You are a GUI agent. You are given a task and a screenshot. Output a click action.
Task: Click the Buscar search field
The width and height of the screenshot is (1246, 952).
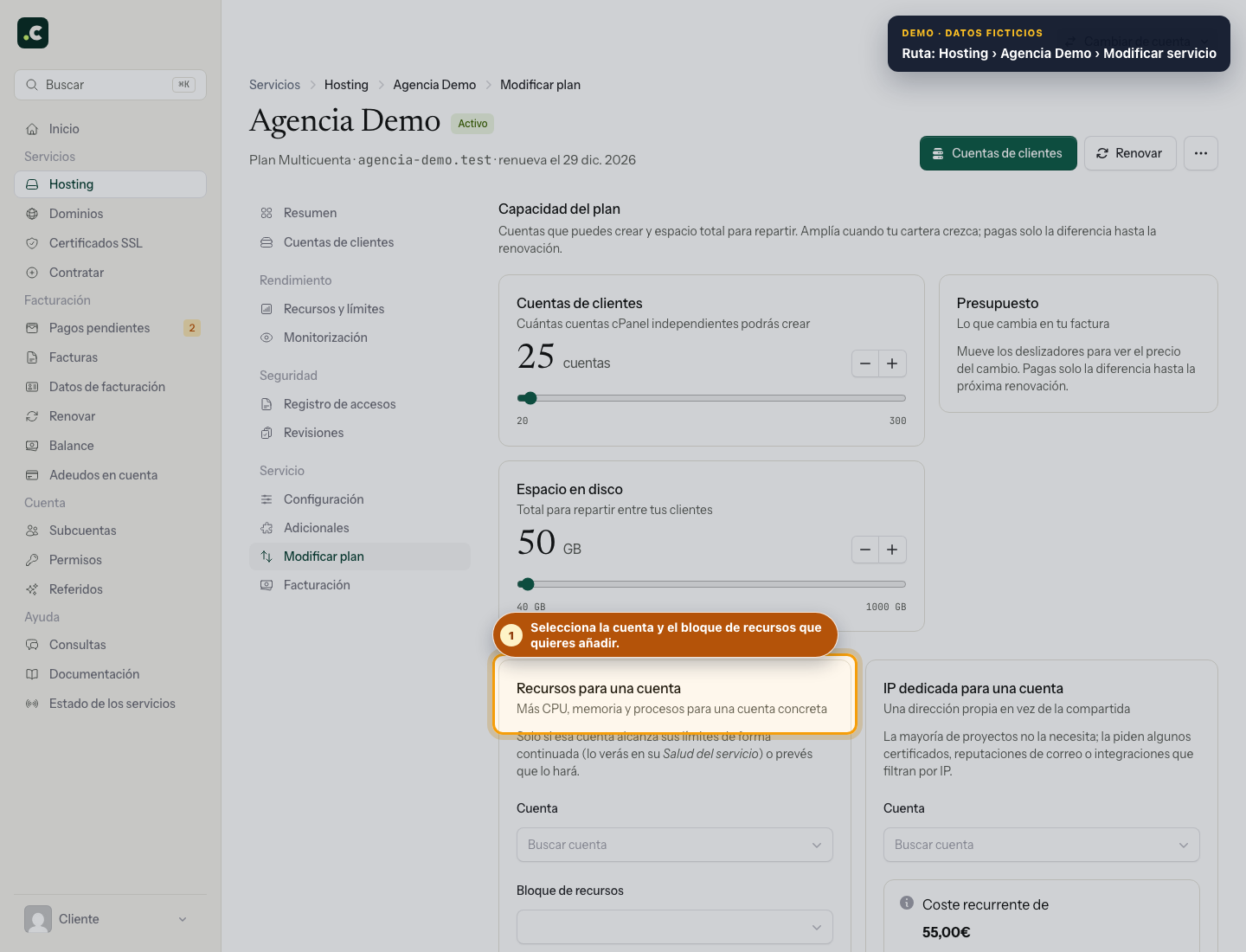coord(110,85)
